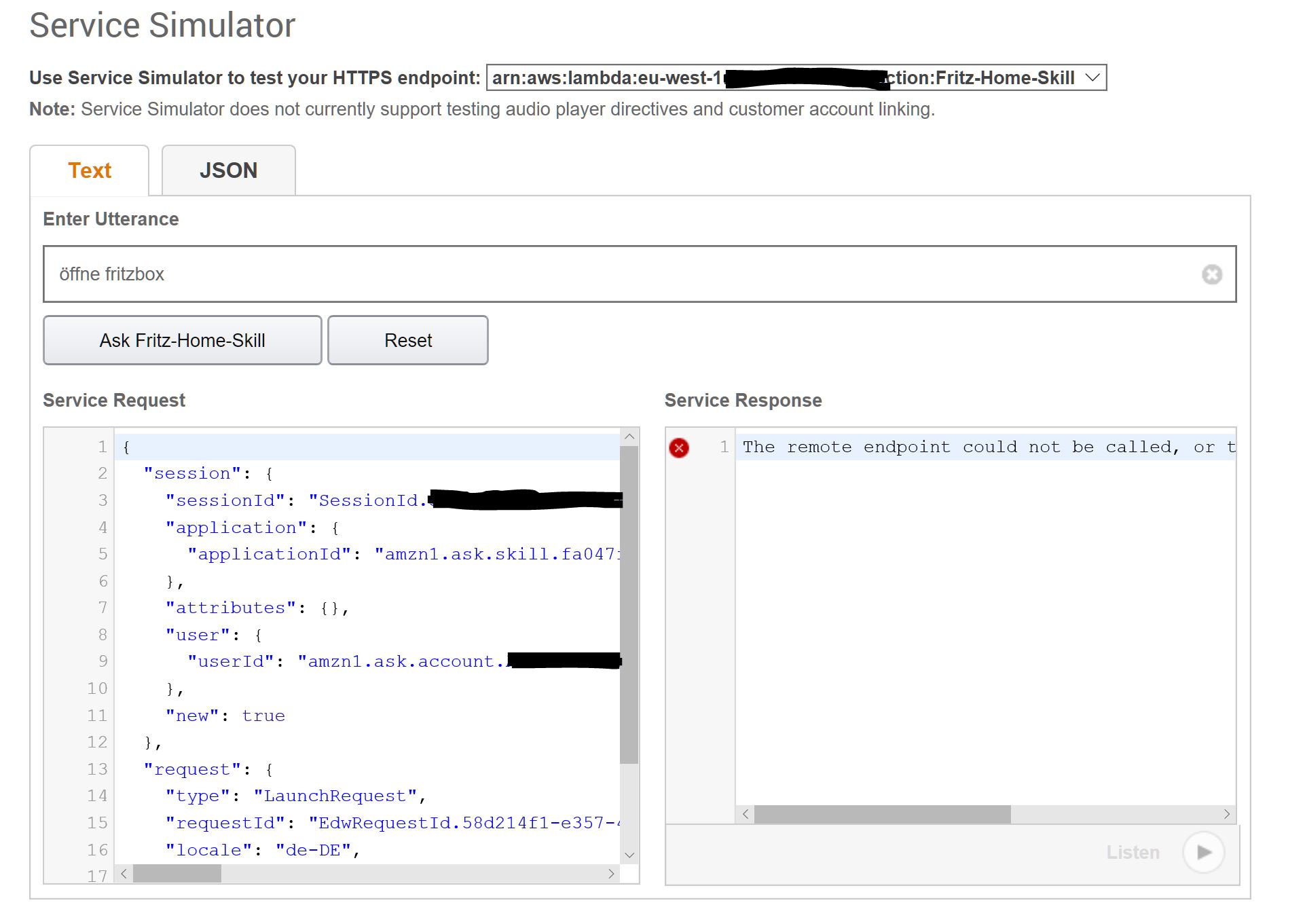Click the Service Request scroll down arrow
The image size is (1305, 924).
(x=629, y=855)
